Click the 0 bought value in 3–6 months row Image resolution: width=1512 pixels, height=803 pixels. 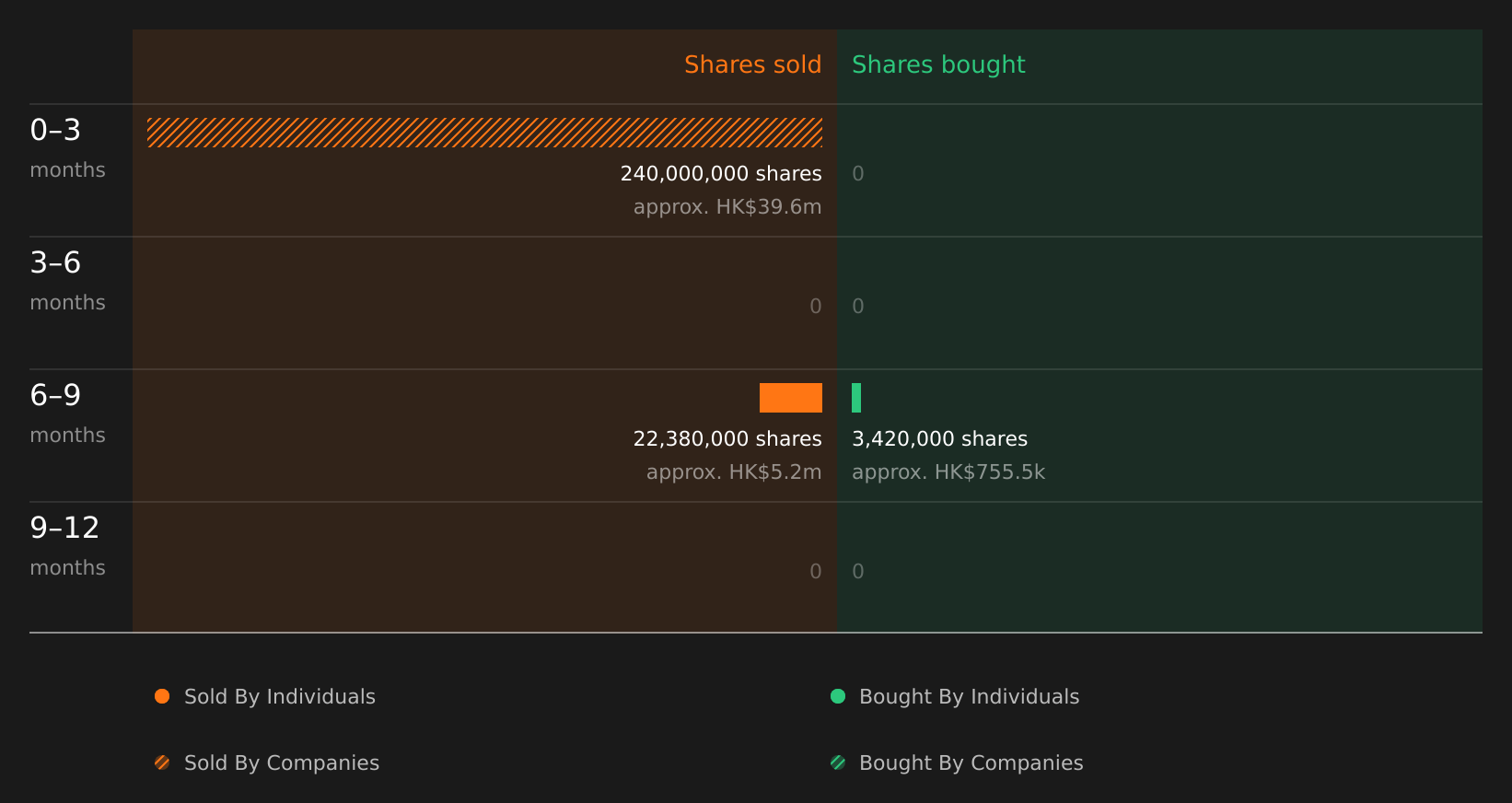[x=858, y=307]
